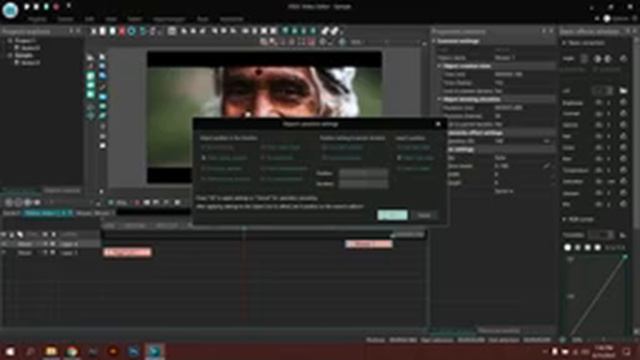Select the Whole parent duration radio option
Viewport: 640px width, 360px height.
[225, 179]
